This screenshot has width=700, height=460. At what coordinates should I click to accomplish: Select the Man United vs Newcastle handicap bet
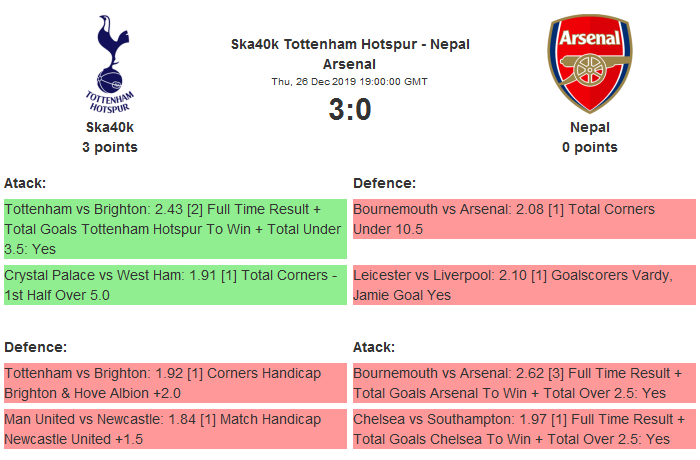click(x=175, y=428)
